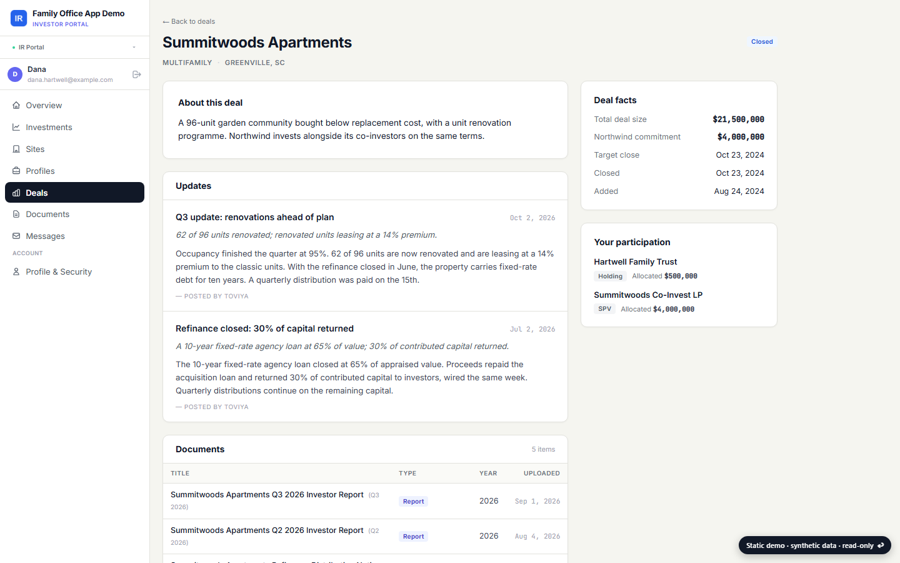Click the sign-out icon next to Dana
Viewport: 900px width, 563px height.
pyautogui.click(x=137, y=75)
